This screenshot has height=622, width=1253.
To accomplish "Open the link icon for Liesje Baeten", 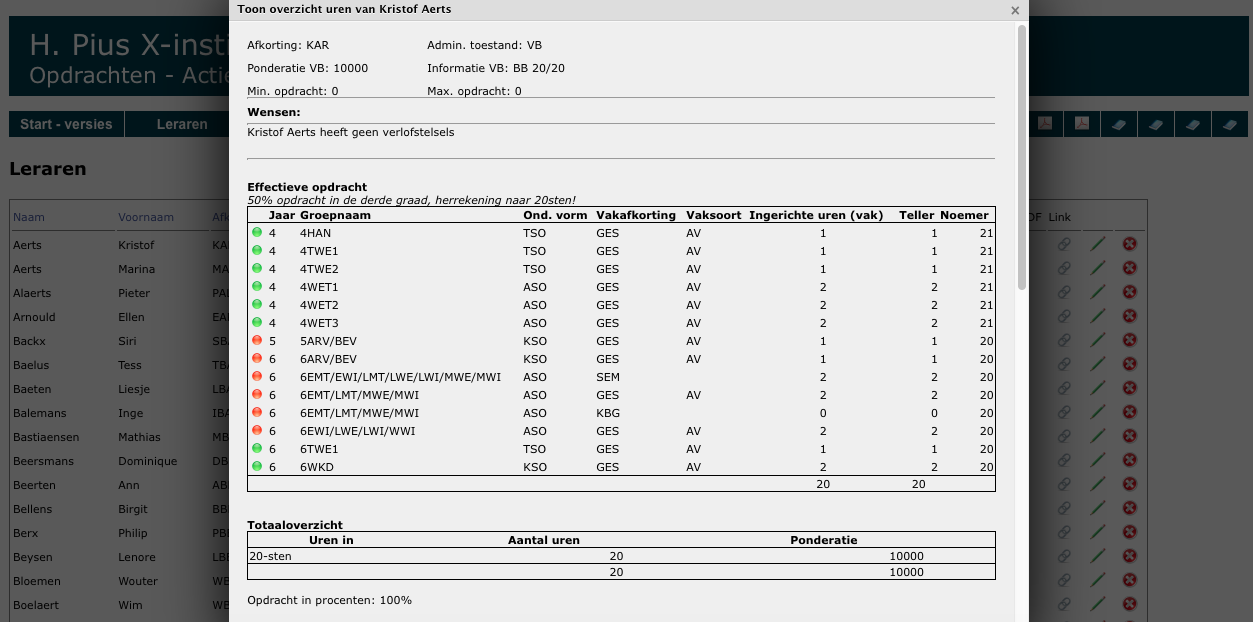I will (1065, 388).
